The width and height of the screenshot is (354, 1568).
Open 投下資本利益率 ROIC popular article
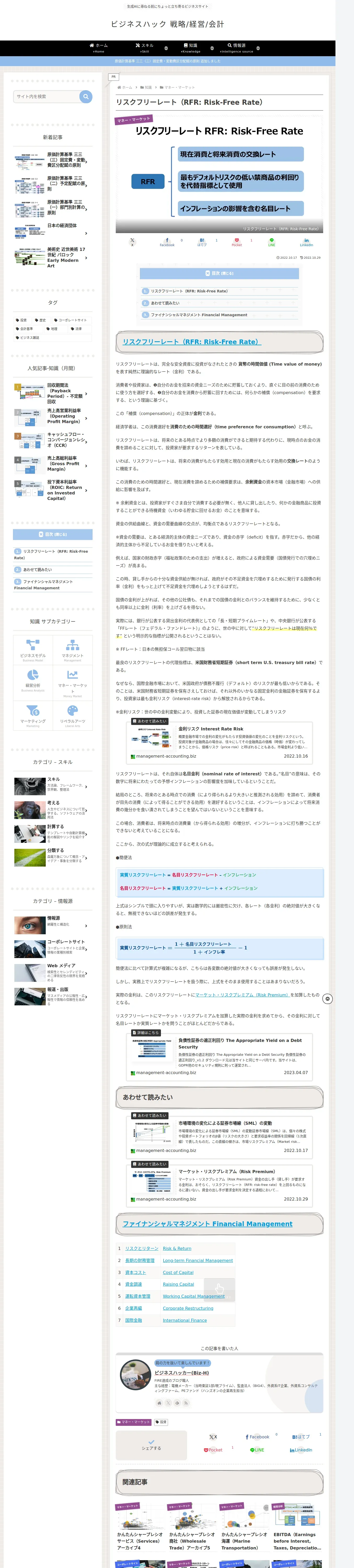53,490
